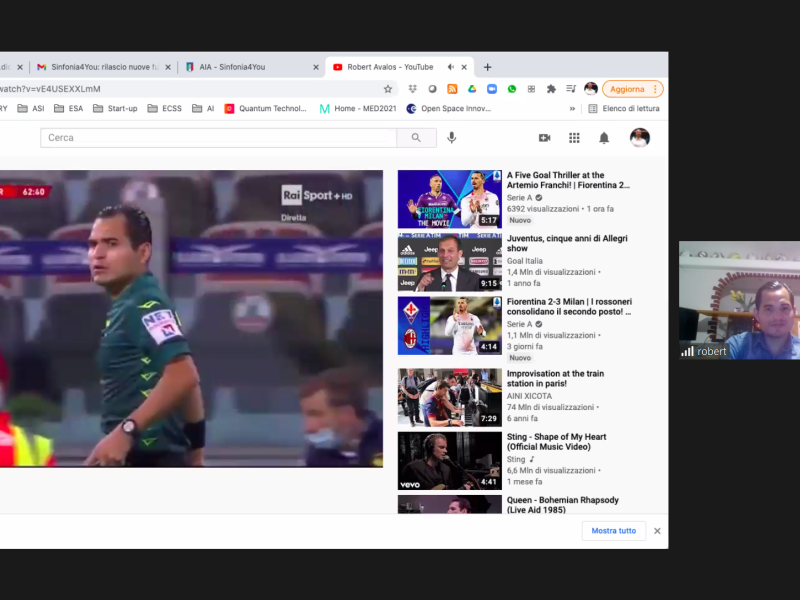
Task: Click the grey circular extension icon
Action: 432,89
